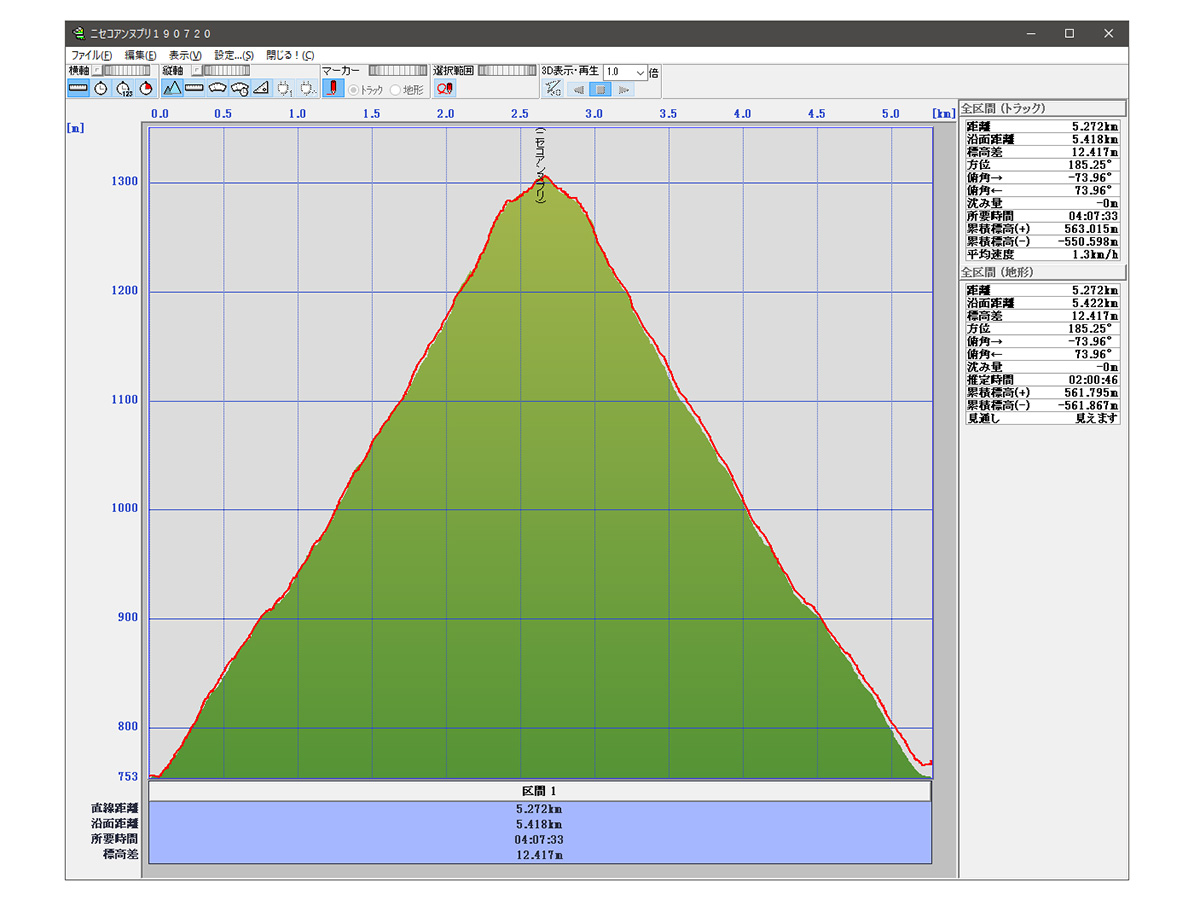This screenshot has height=900, width=1200.
Task: Collapse the 全区間 (トラック) panel header
Action: tap(1041, 108)
